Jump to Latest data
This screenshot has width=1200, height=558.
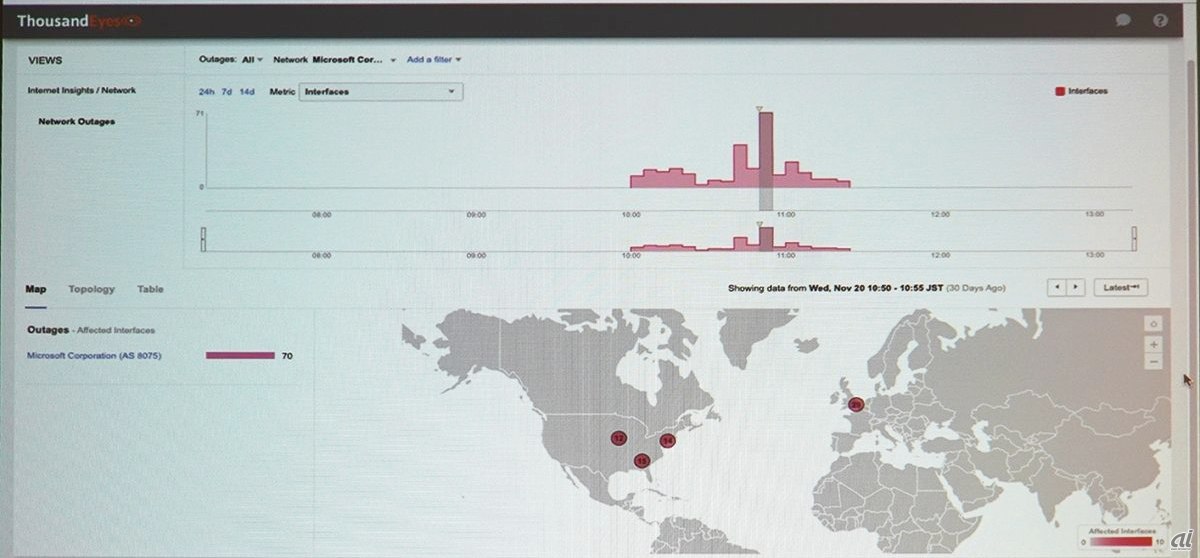(1121, 287)
